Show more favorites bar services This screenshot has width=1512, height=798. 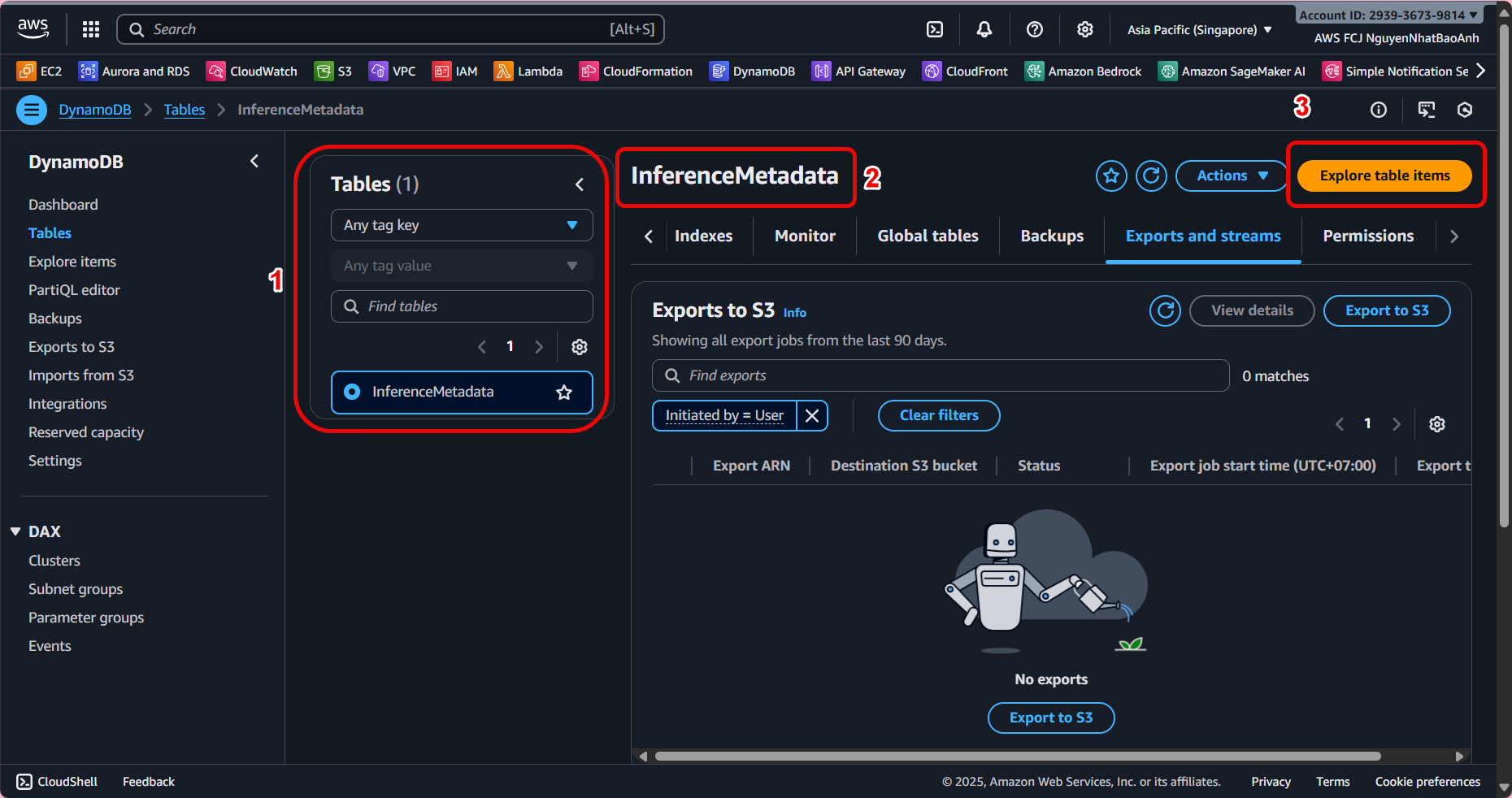(x=1481, y=72)
